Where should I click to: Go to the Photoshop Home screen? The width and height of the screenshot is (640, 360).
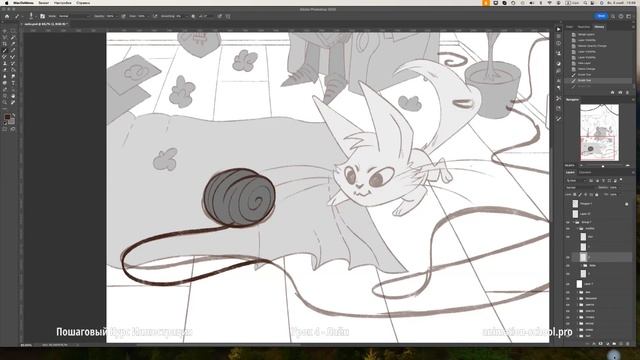tap(7, 16)
